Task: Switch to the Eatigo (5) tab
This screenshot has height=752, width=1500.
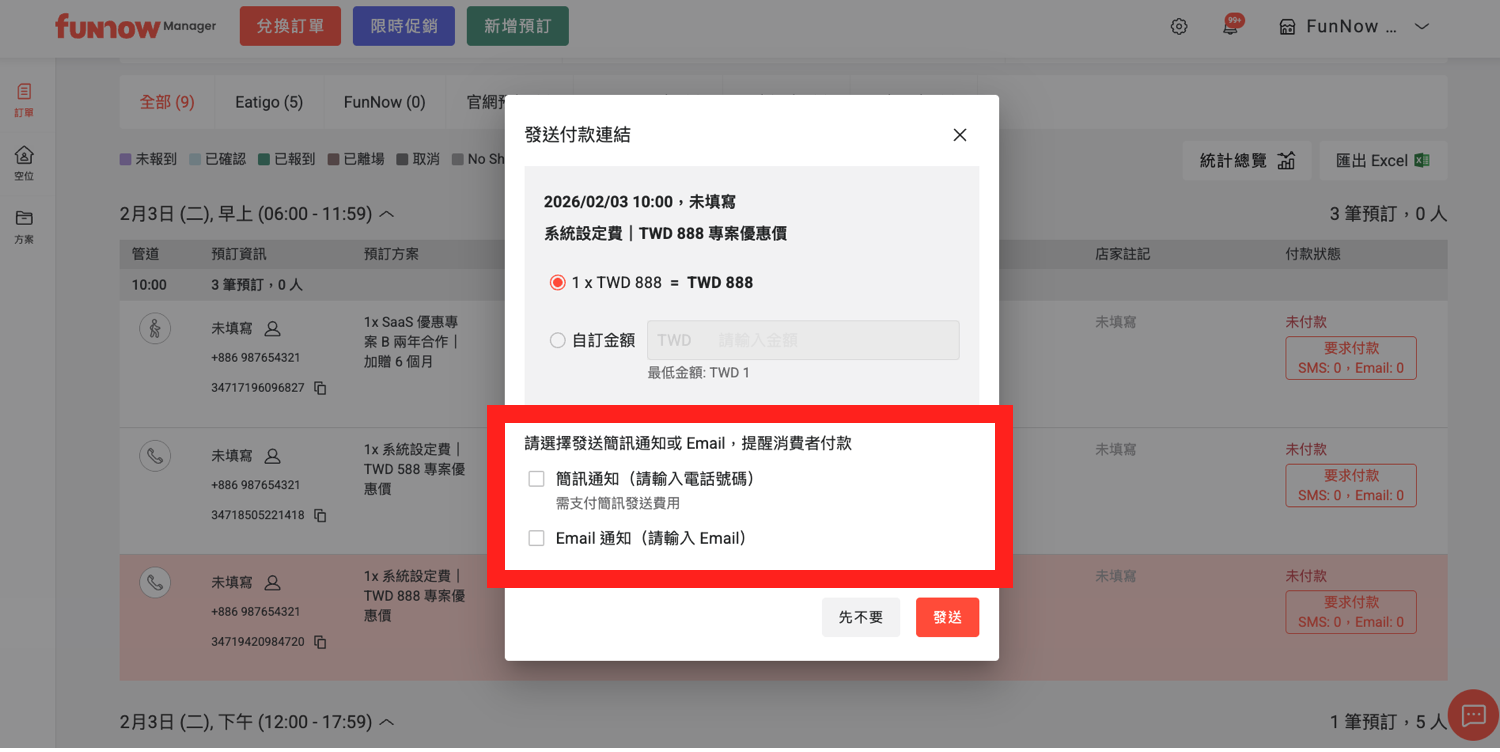Action: [269, 102]
